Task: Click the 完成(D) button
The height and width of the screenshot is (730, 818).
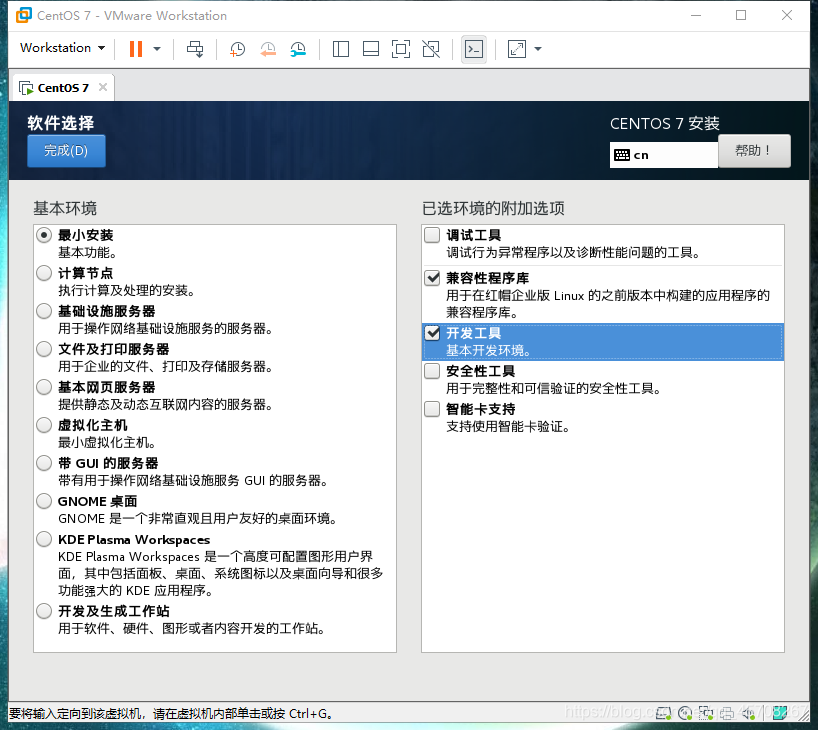Action: coord(66,150)
